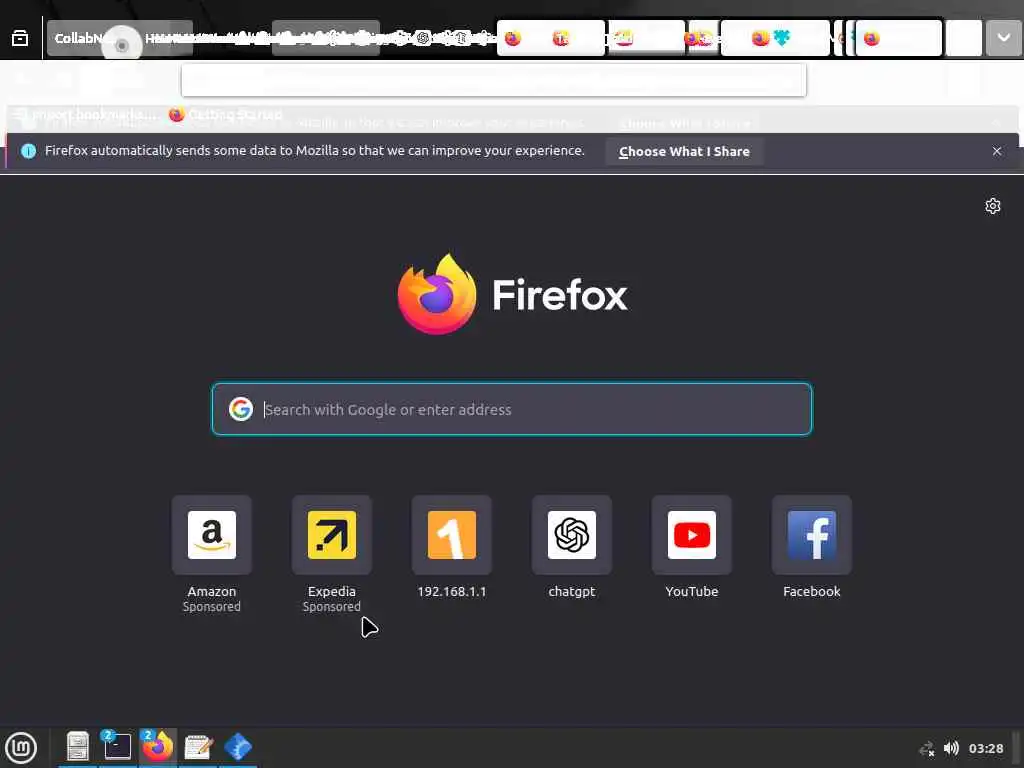Viewport: 1024px width, 768px height.
Task: Open the file manager in the taskbar
Action: 78,746
